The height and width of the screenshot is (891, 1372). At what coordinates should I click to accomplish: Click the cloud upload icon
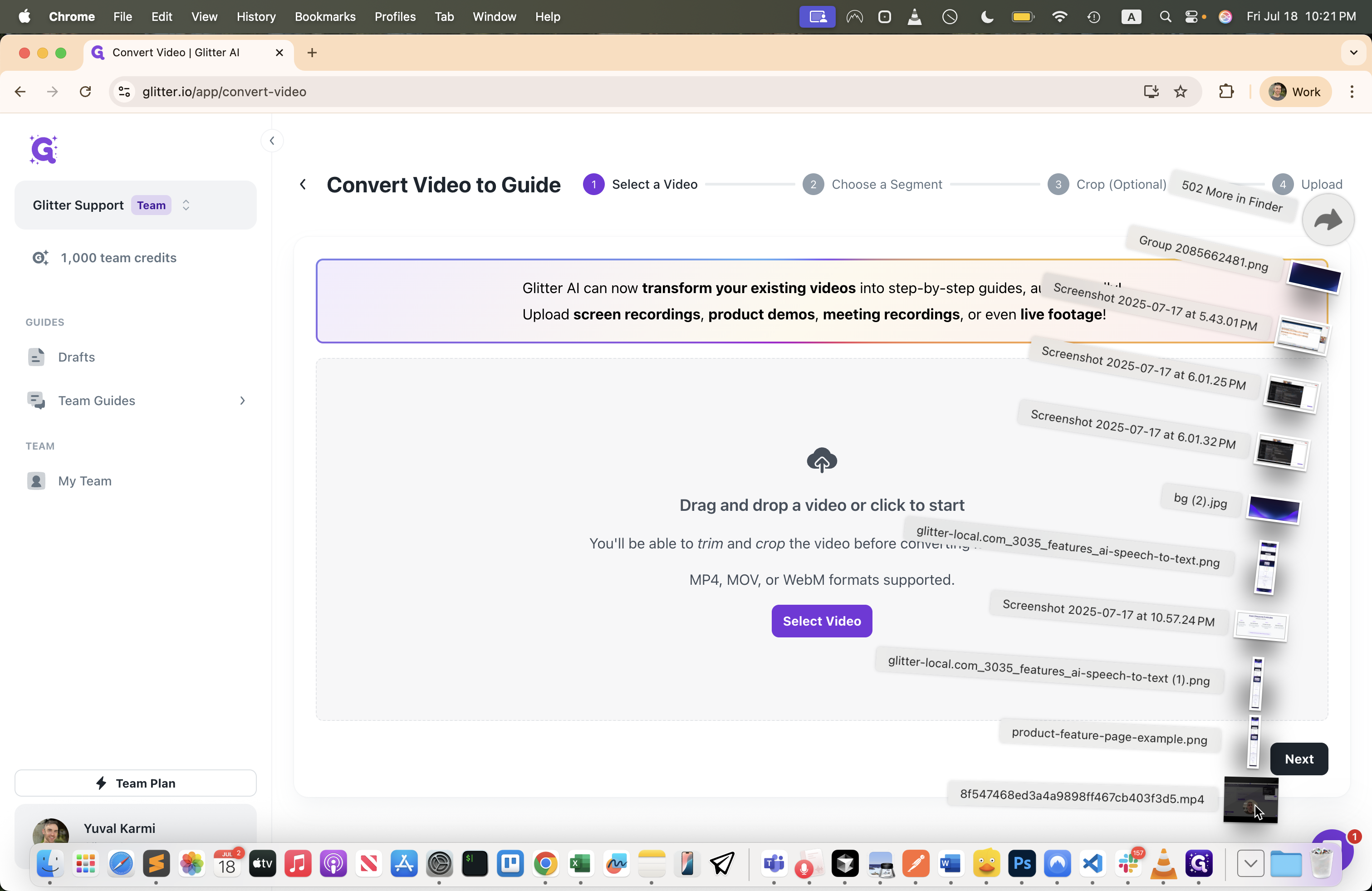(822, 460)
